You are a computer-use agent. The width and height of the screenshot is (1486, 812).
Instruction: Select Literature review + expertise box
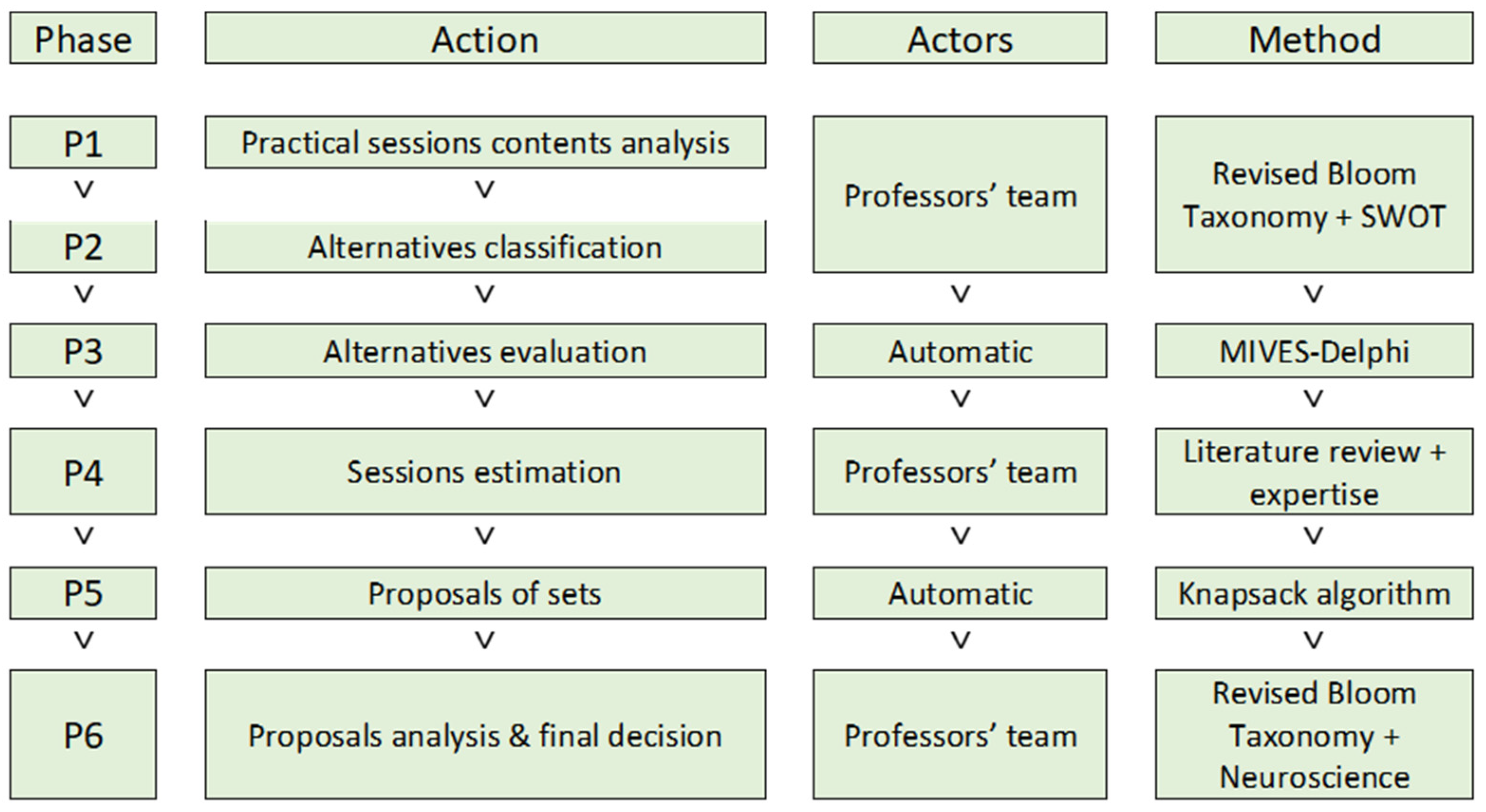[1313, 471]
